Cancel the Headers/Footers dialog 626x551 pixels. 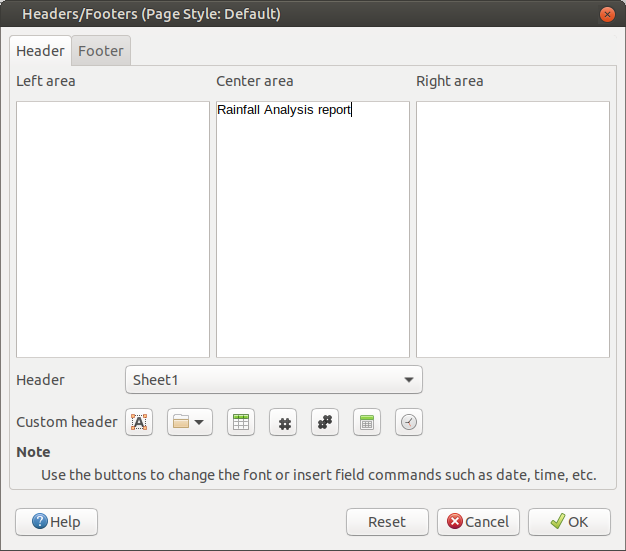coord(478,522)
